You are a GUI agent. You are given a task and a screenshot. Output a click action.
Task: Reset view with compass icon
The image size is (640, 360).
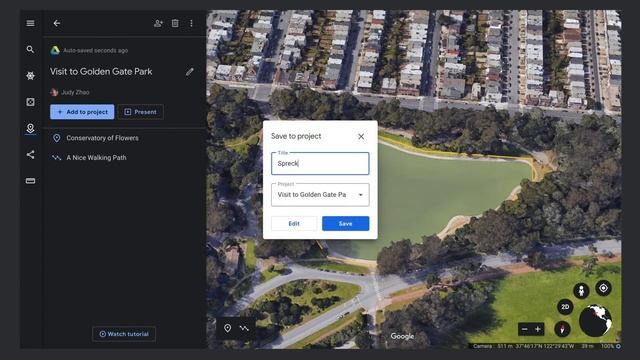(562, 329)
